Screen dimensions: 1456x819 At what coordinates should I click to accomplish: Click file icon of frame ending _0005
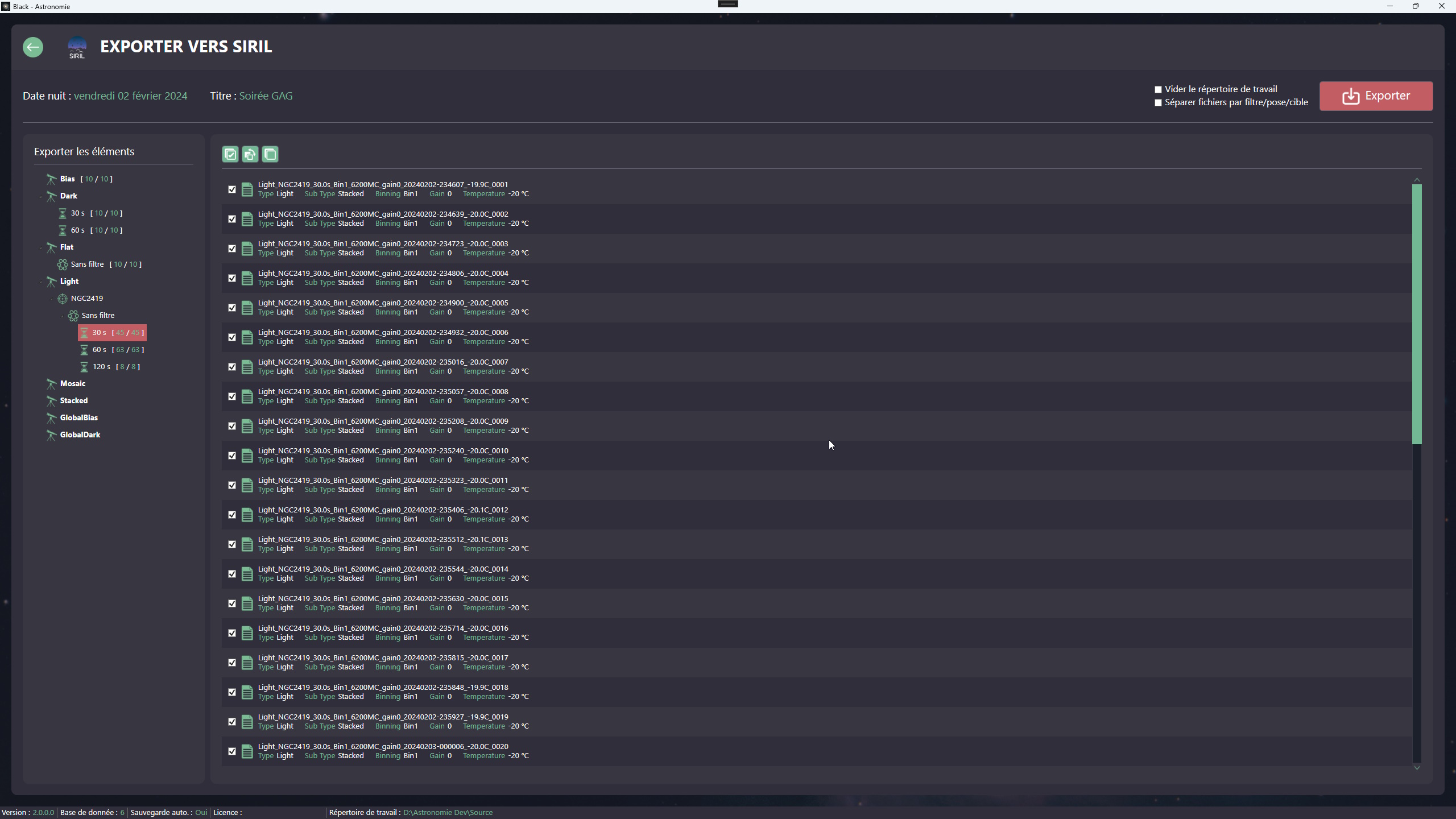point(247,308)
